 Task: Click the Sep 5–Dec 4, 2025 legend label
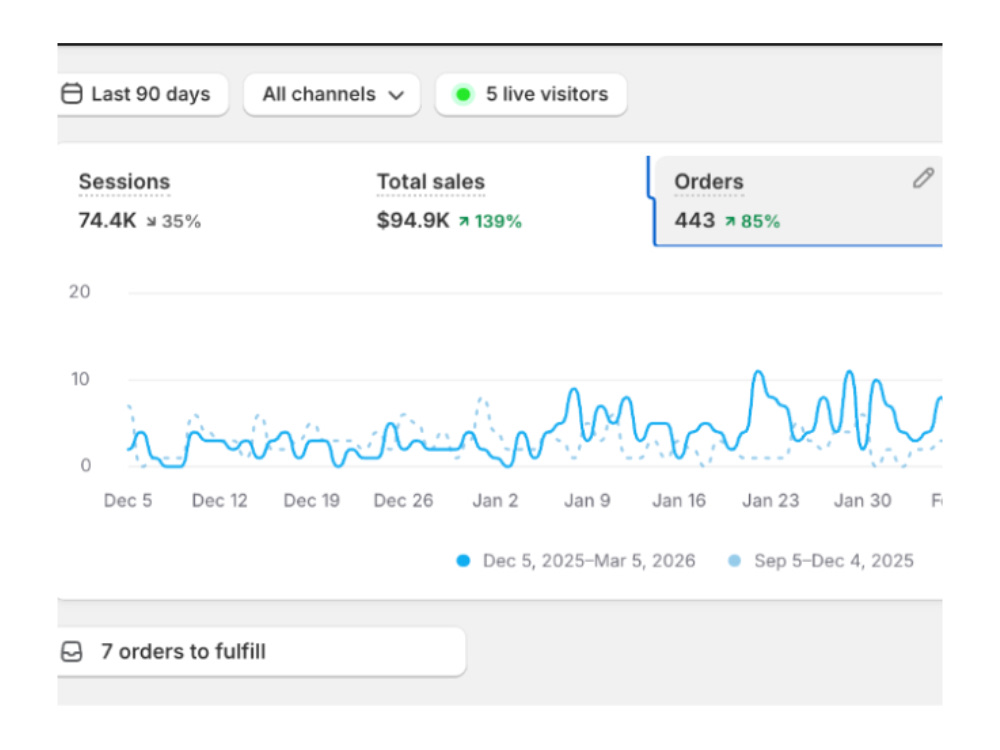click(834, 561)
